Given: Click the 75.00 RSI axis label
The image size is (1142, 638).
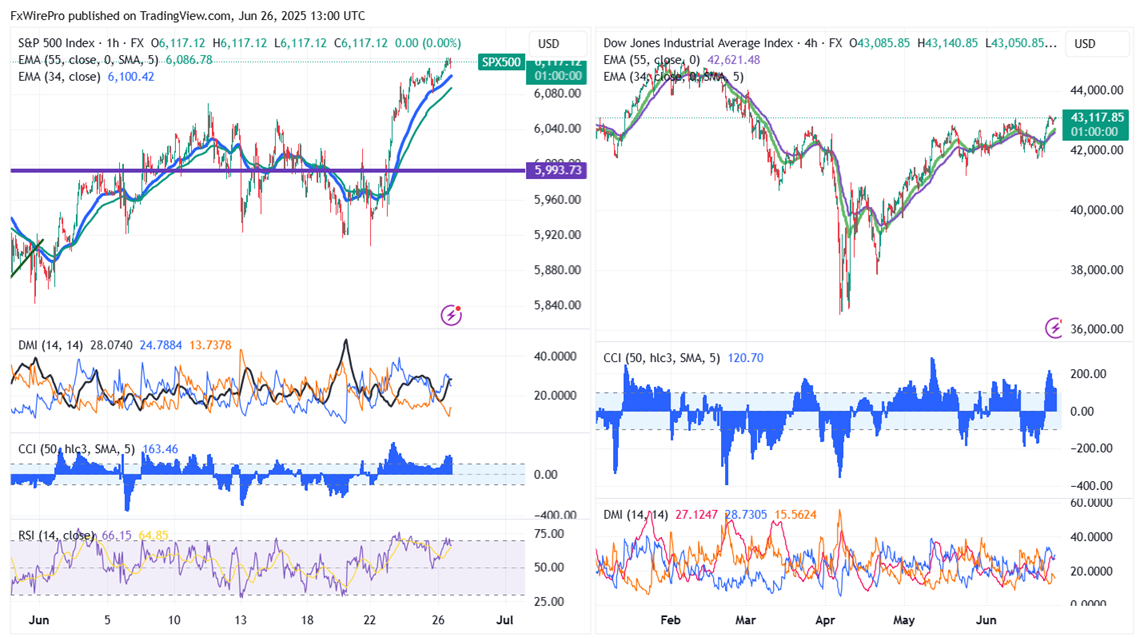Looking at the screenshot, I should [x=549, y=534].
